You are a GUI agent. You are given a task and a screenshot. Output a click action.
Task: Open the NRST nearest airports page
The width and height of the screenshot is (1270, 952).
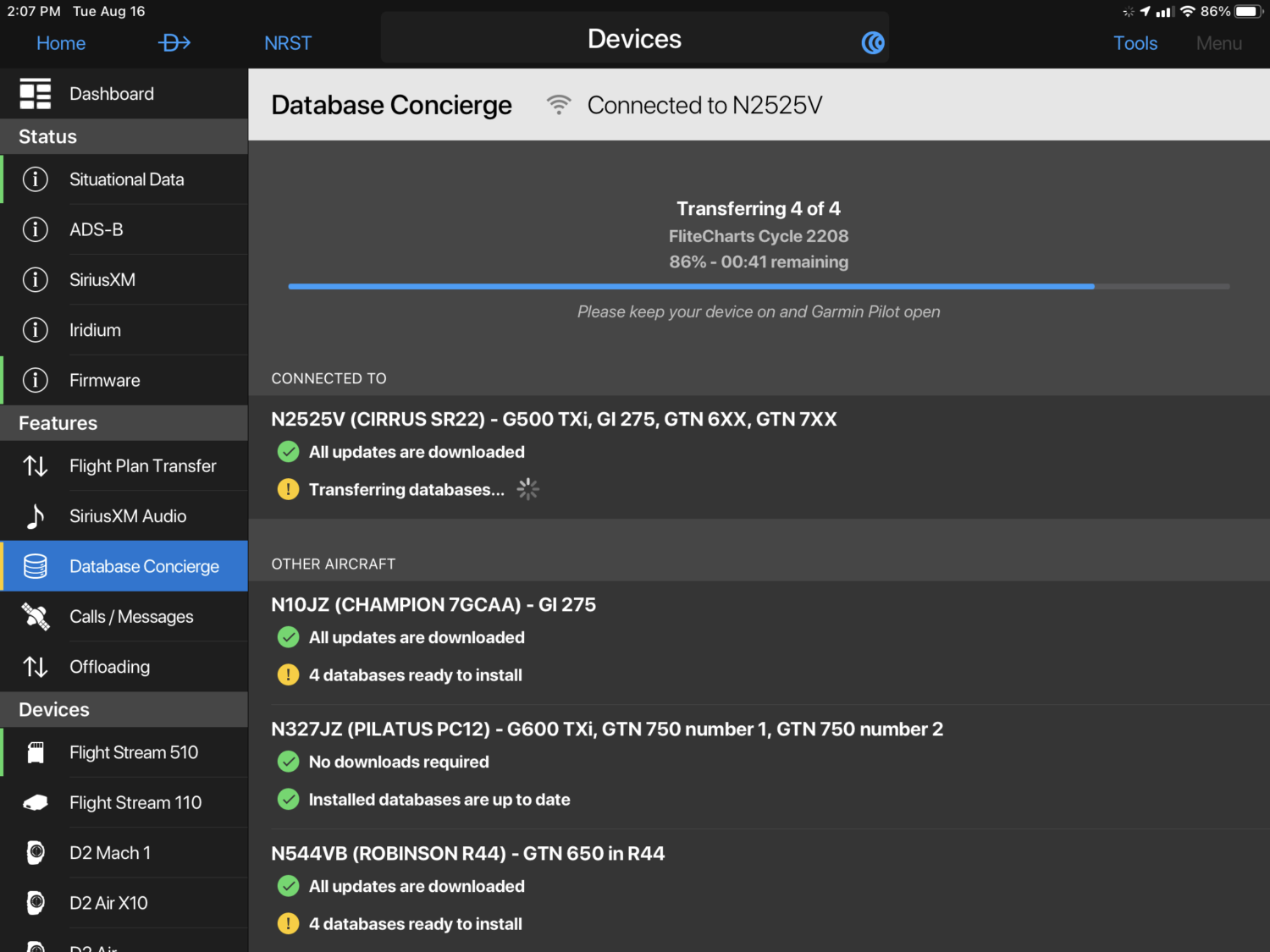pos(288,42)
